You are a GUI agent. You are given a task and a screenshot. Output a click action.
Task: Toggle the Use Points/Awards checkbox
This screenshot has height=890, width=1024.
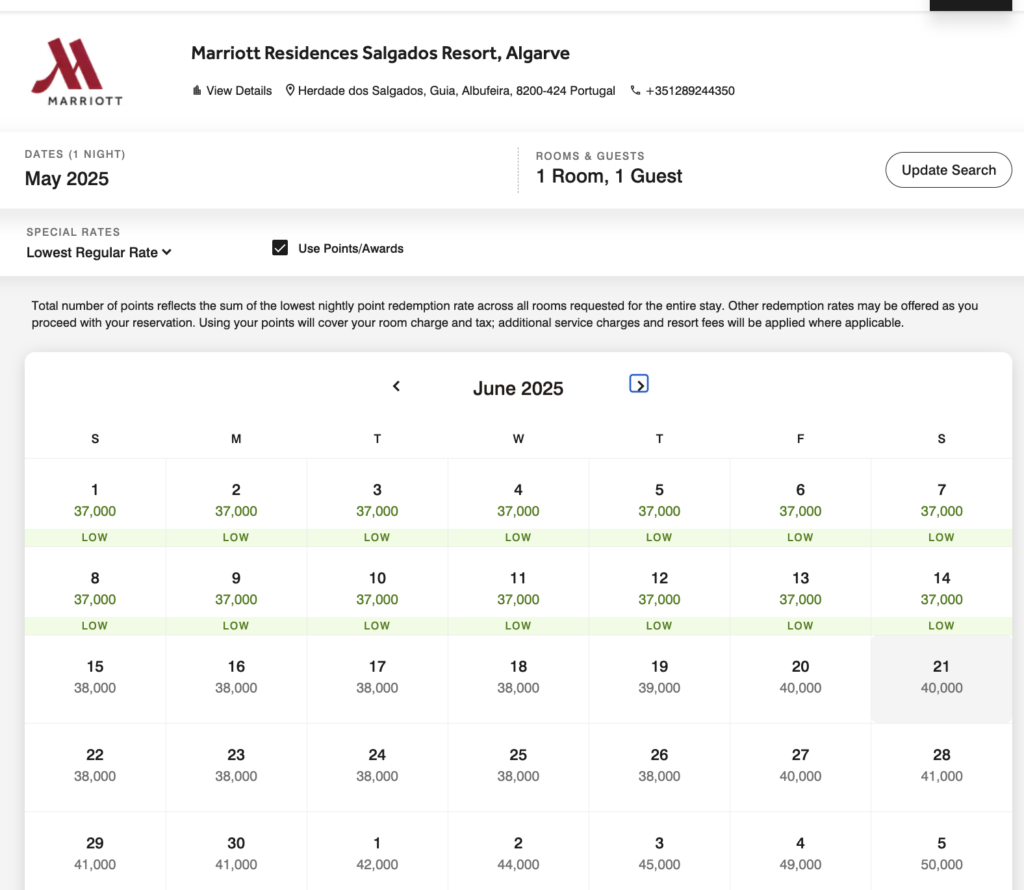pos(280,247)
